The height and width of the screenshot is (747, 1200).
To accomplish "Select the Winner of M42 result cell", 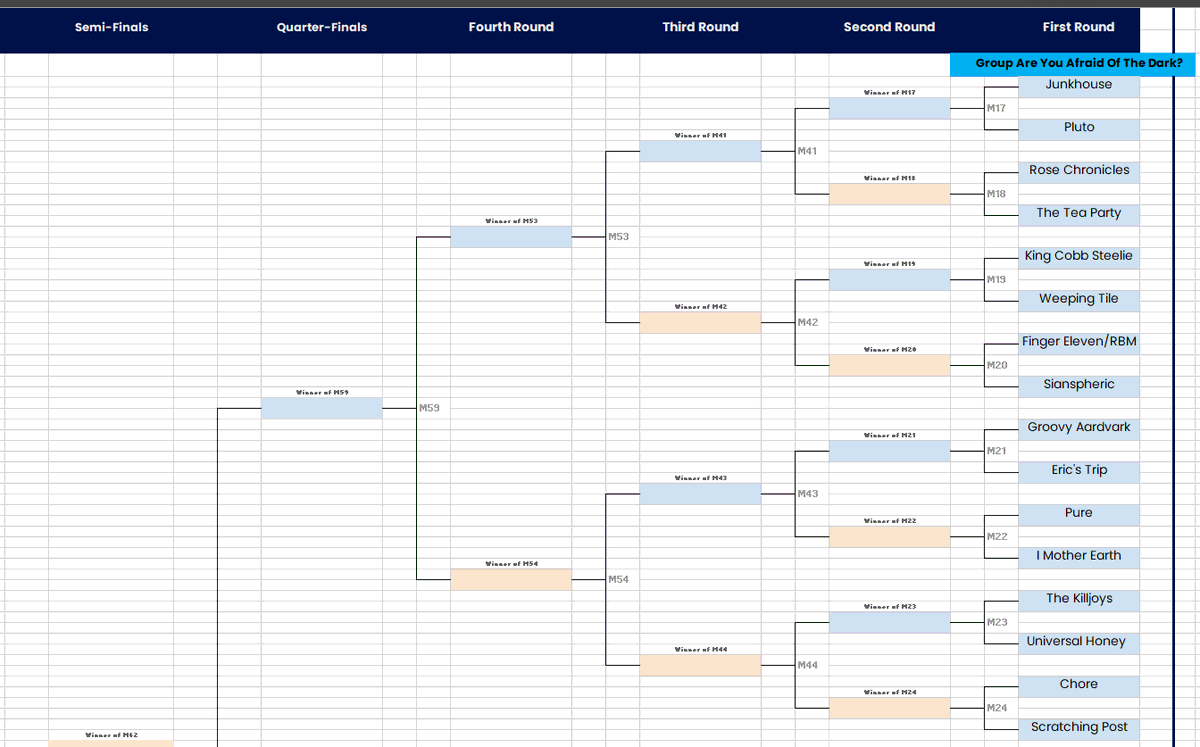I will point(700,322).
